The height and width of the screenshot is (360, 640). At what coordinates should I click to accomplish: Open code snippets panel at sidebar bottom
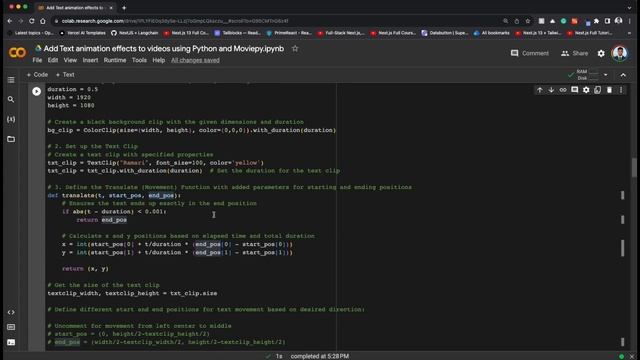(11, 312)
